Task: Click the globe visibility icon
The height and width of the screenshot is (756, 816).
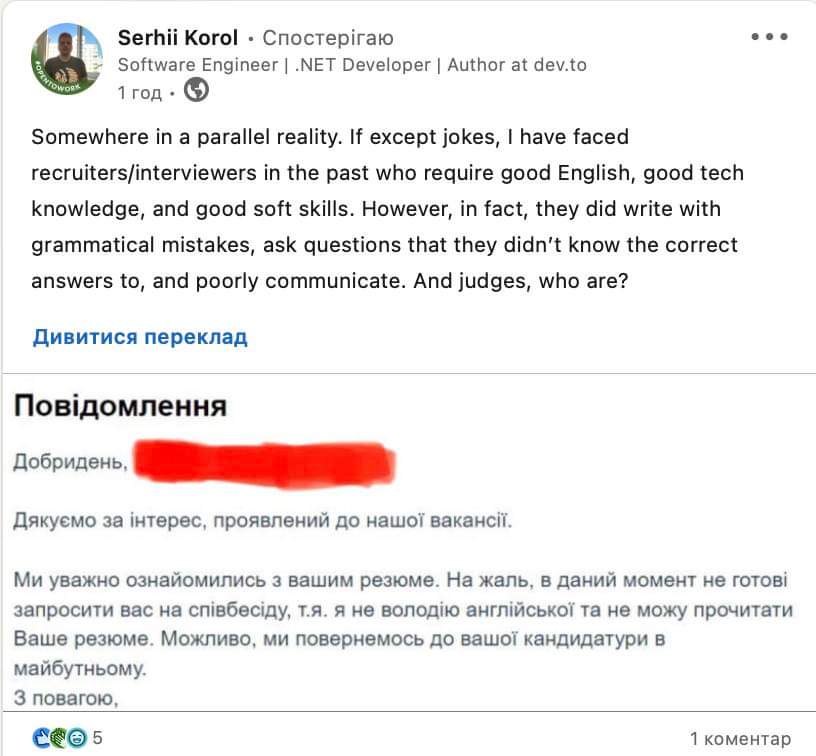Action: click(x=197, y=91)
